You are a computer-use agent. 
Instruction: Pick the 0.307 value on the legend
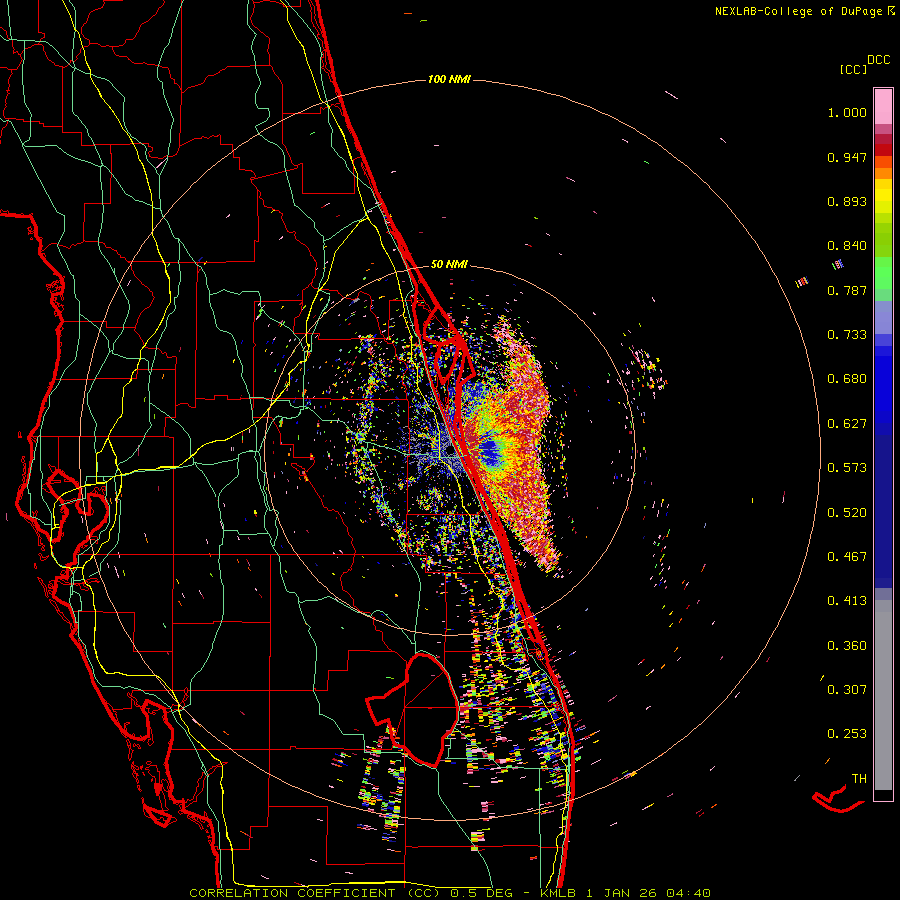(x=847, y=689)
